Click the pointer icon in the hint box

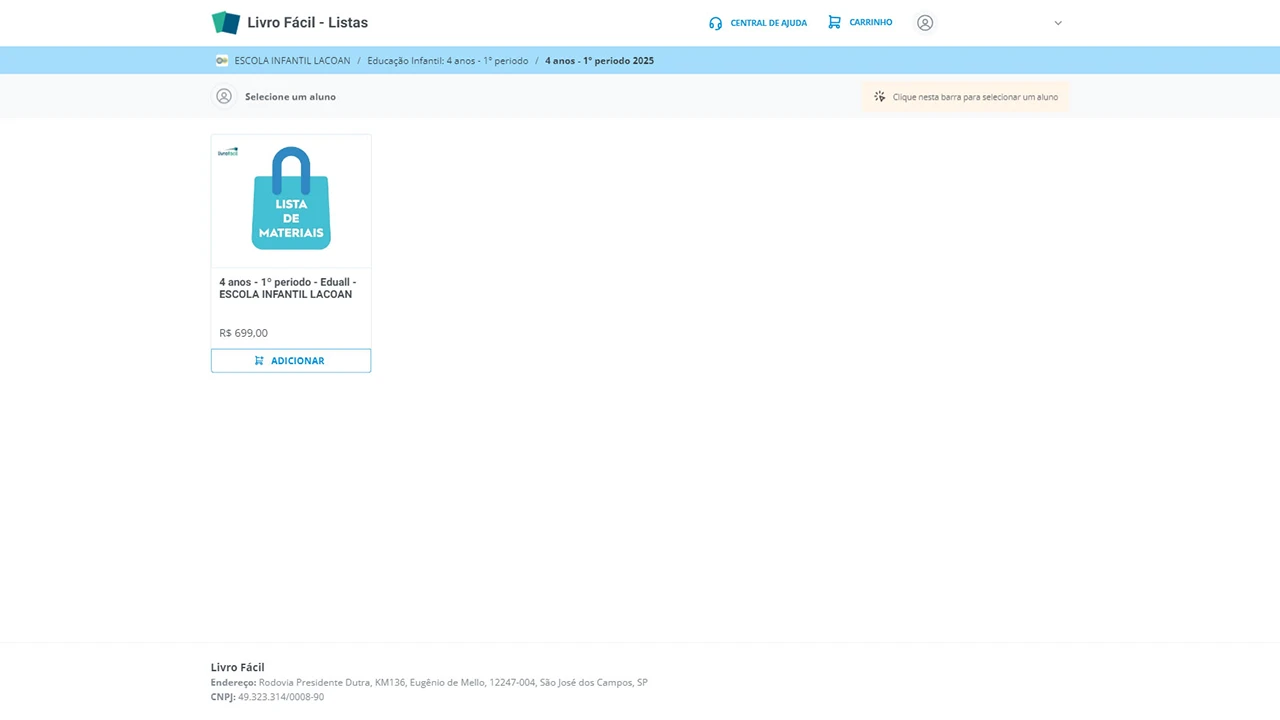pyautogui.click(x=880, y=97)
